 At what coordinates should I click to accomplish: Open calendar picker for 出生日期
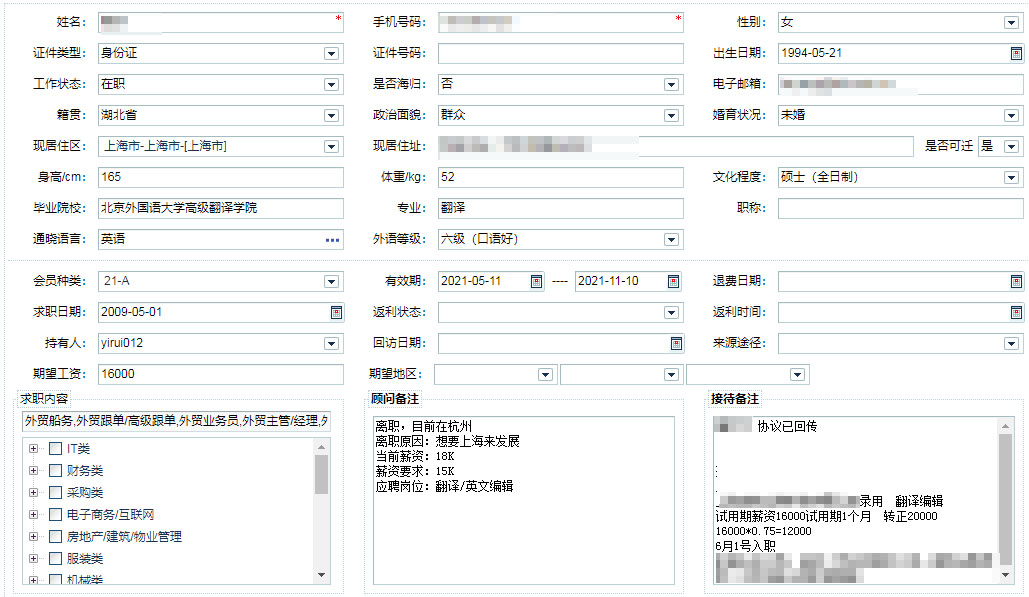tap(1016, 54)
